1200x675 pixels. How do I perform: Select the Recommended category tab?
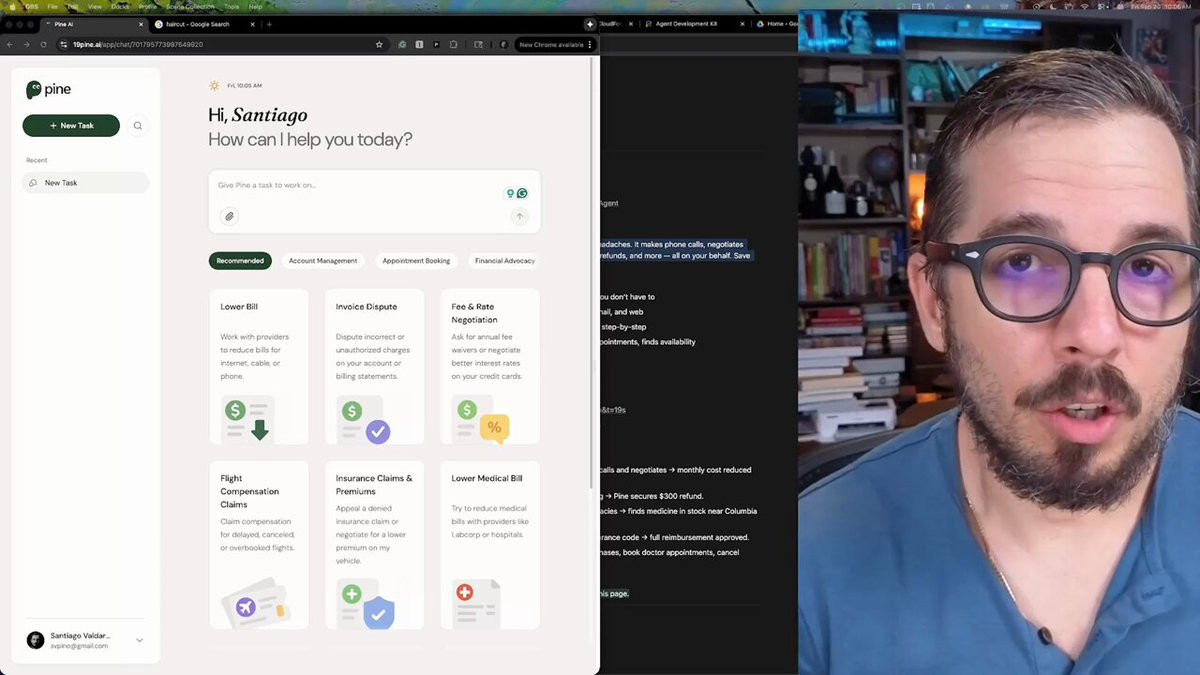pyautogui.click(x=240, y=261)
